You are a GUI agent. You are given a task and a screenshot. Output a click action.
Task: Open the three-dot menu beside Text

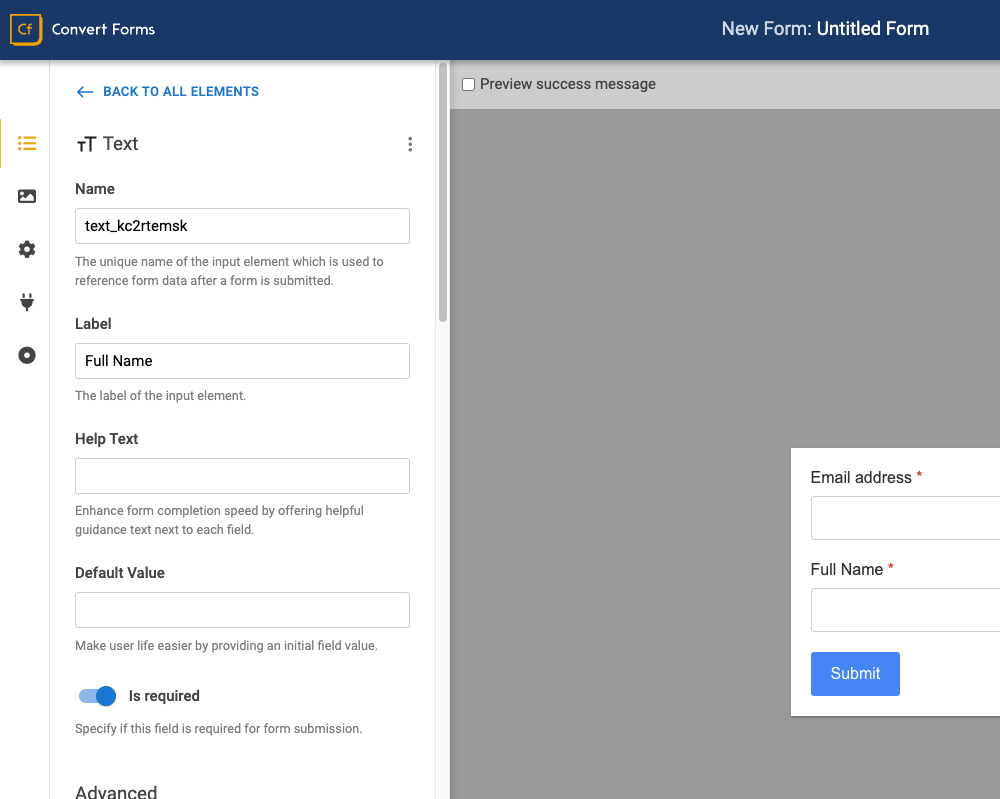pos(410,144)
